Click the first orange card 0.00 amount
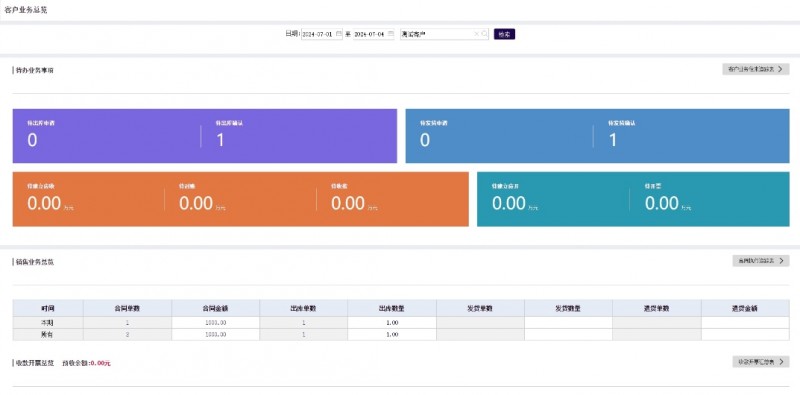The image size is (800, 395). pos(44,204)
